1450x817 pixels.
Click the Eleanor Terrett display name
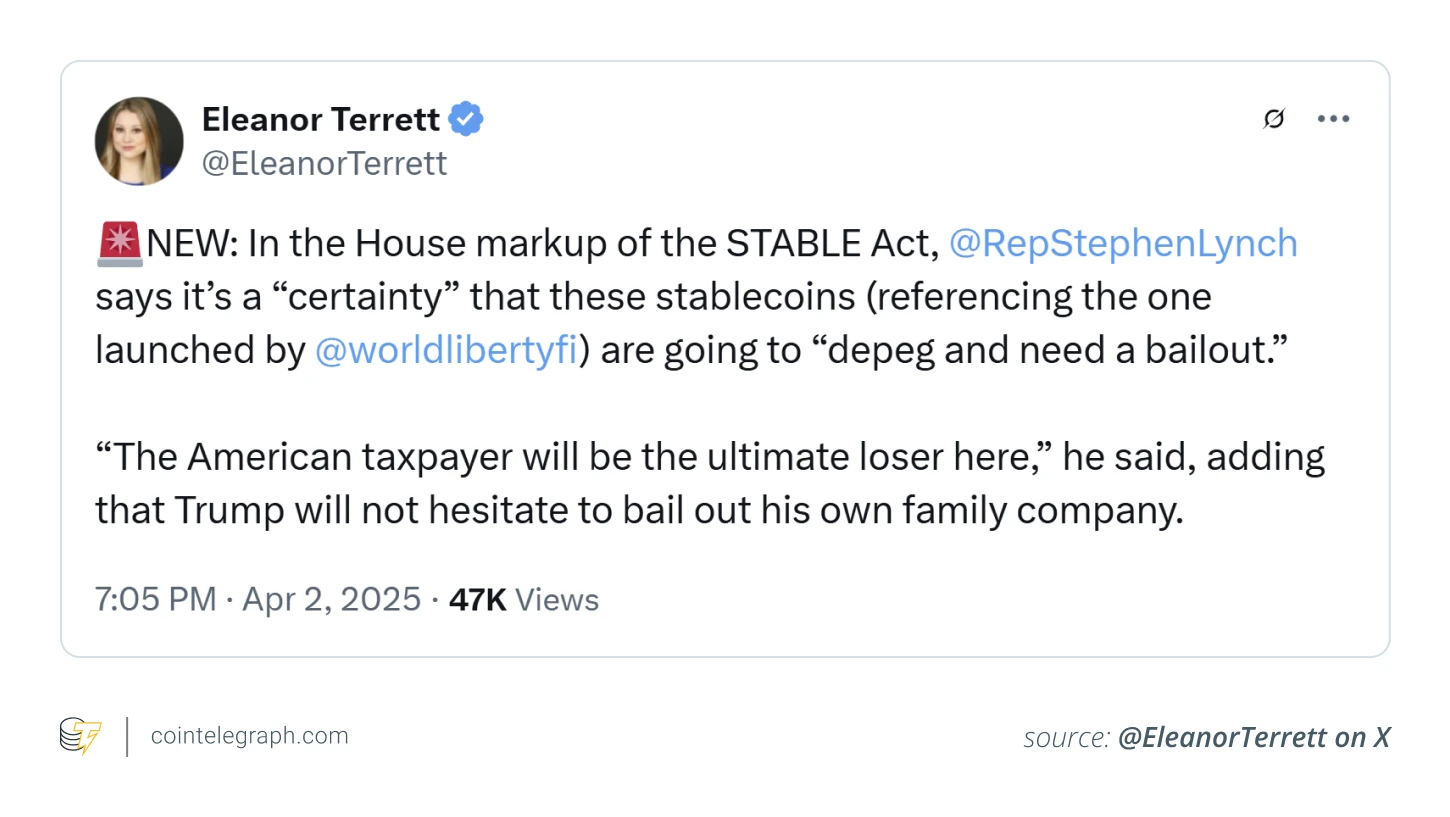pos(320,119)
